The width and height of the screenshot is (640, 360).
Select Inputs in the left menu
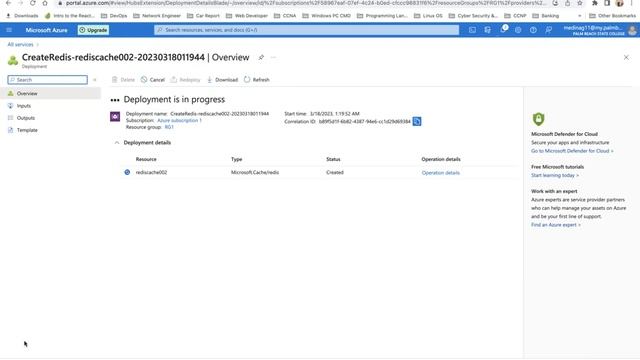[50, 106]
